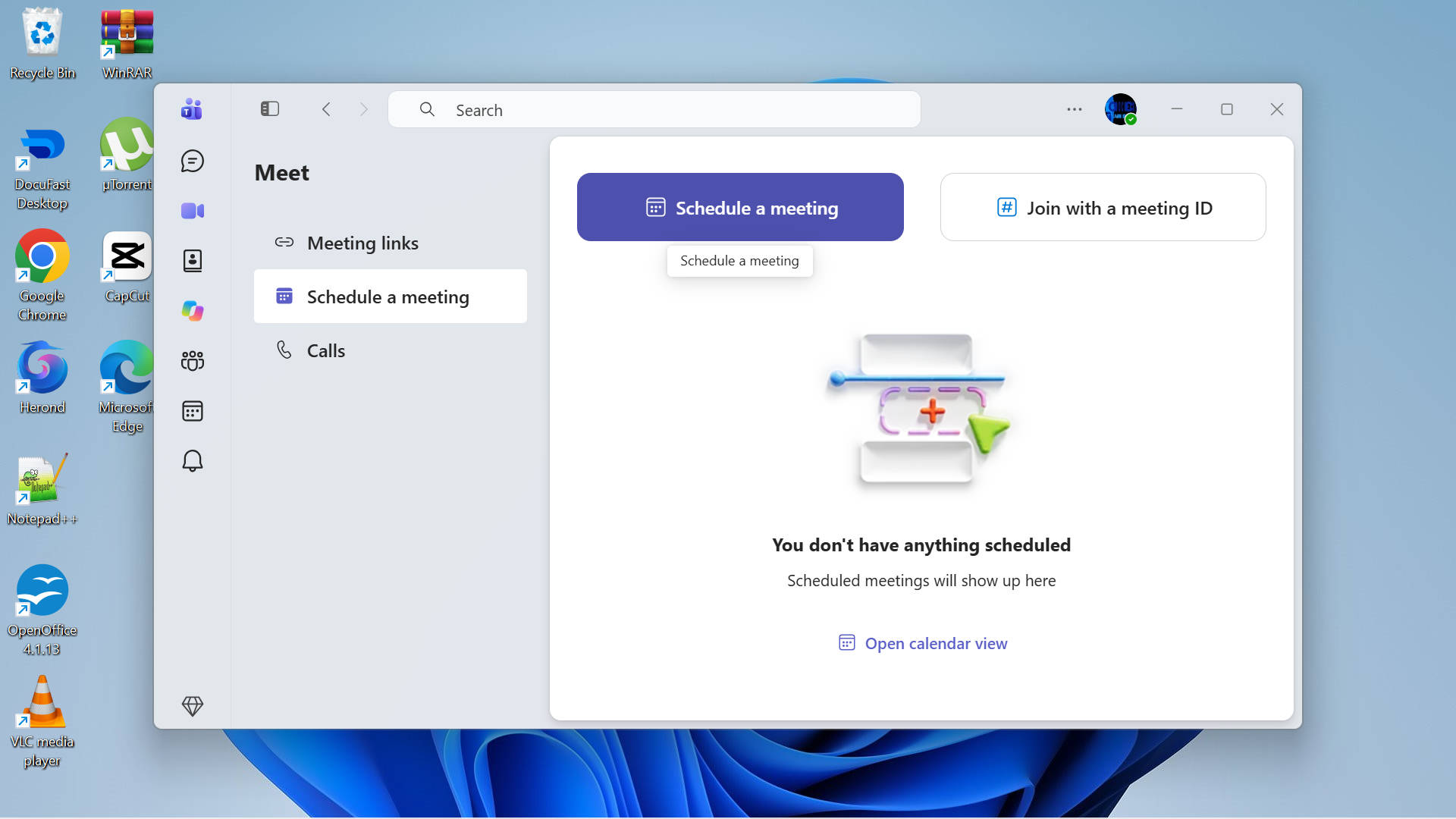
Task: Minimize the Teams window
Action: pyautogui.click(x=1177, y=109)
